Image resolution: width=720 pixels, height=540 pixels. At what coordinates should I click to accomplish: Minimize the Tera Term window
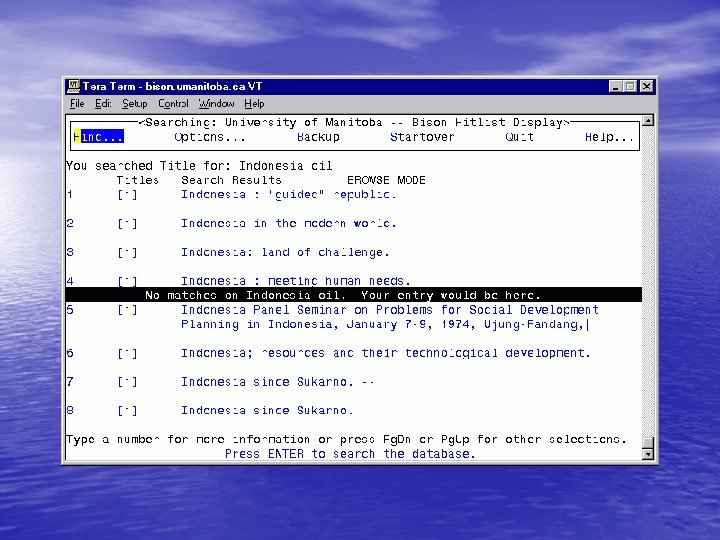(615, 86)
